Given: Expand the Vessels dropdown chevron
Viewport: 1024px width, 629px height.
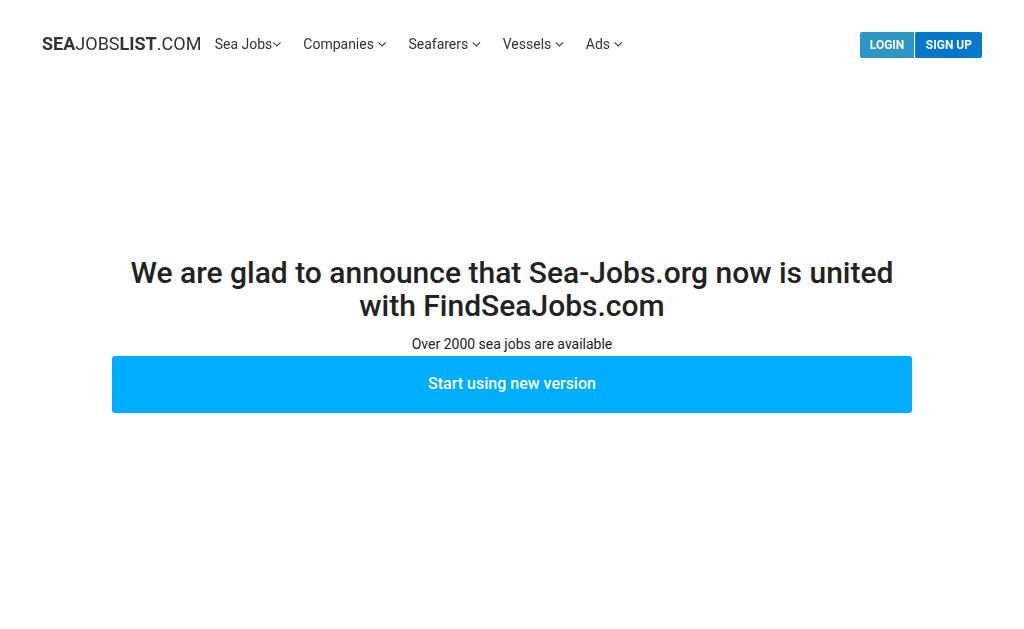Looking at the screenshot, I should (x=560, y=44).
